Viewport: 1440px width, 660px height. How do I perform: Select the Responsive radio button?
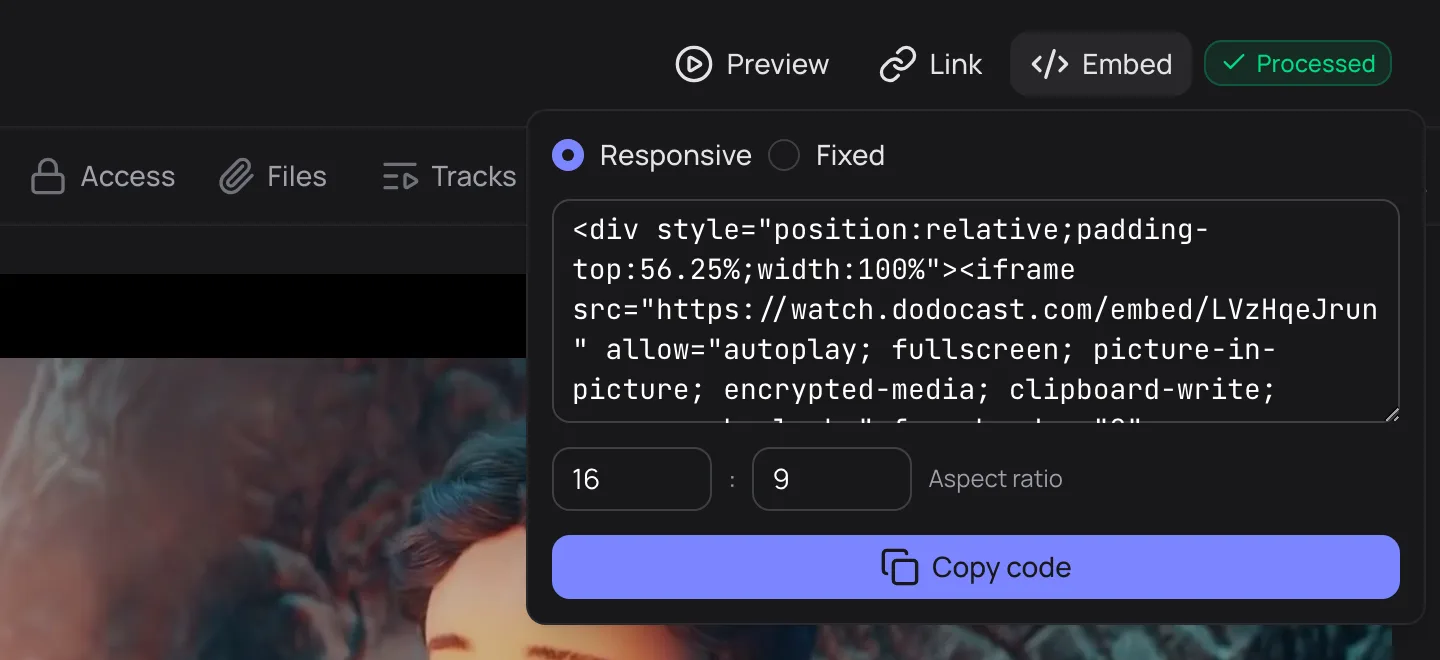[568, 155]
